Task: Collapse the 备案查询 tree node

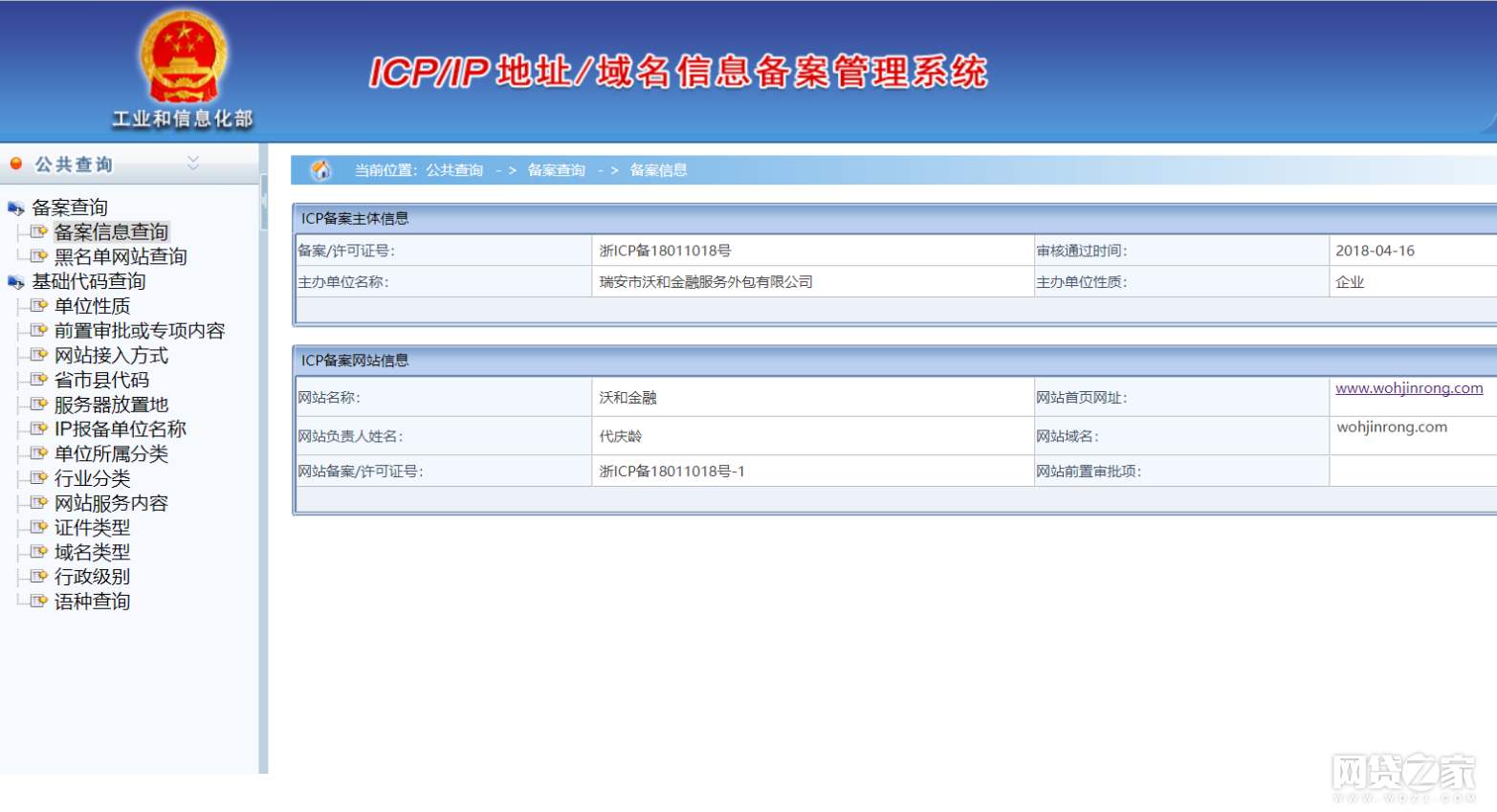Action: pos(15,208)
